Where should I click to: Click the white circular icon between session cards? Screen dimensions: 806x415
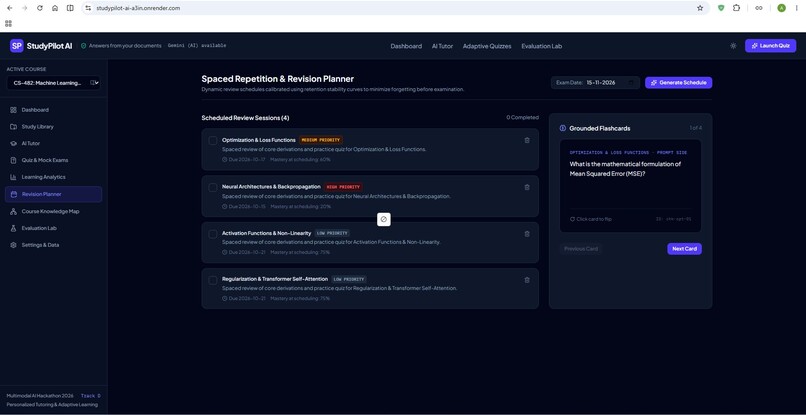click(x=383, y=219)
